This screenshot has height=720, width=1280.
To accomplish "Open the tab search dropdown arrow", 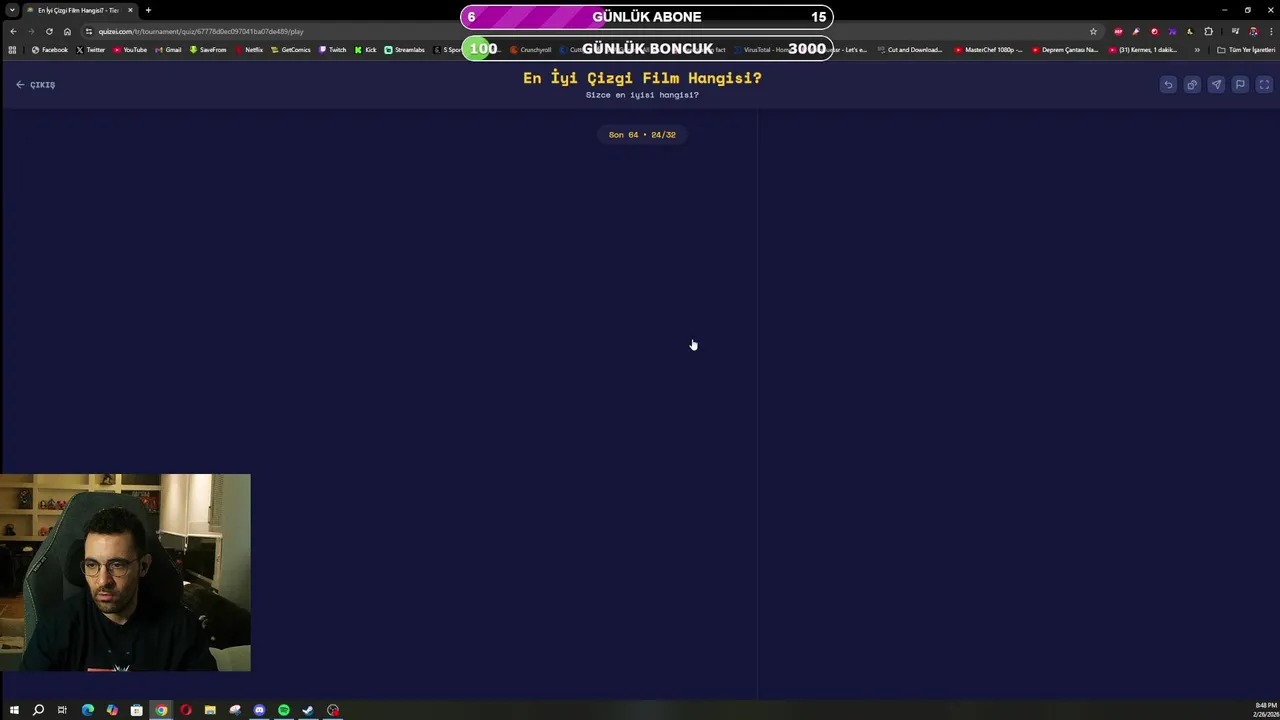I will [x=13, y=10].
